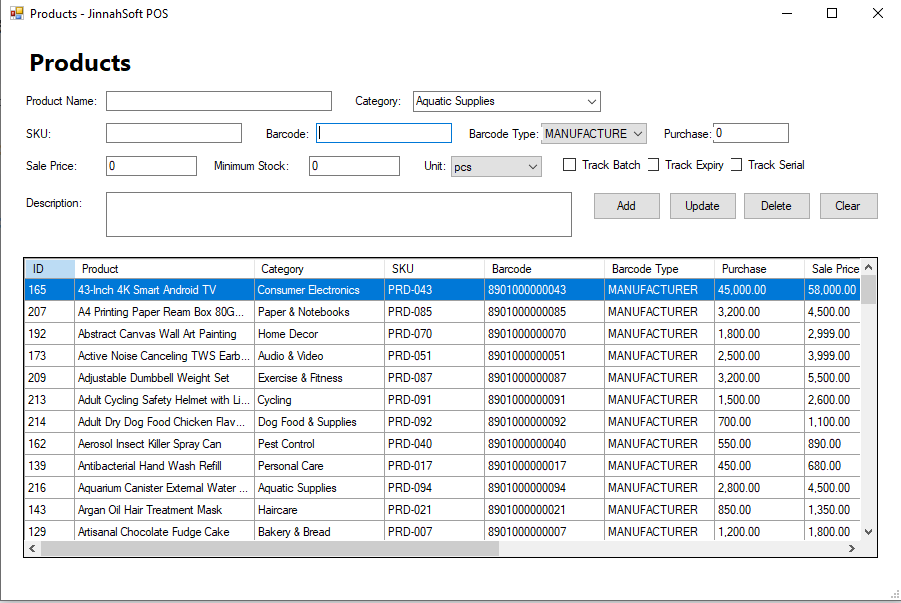The height and width of the screenshot is (603, 901).
Task: Focus the Minimum Stock input field
Action: point(354,166)
